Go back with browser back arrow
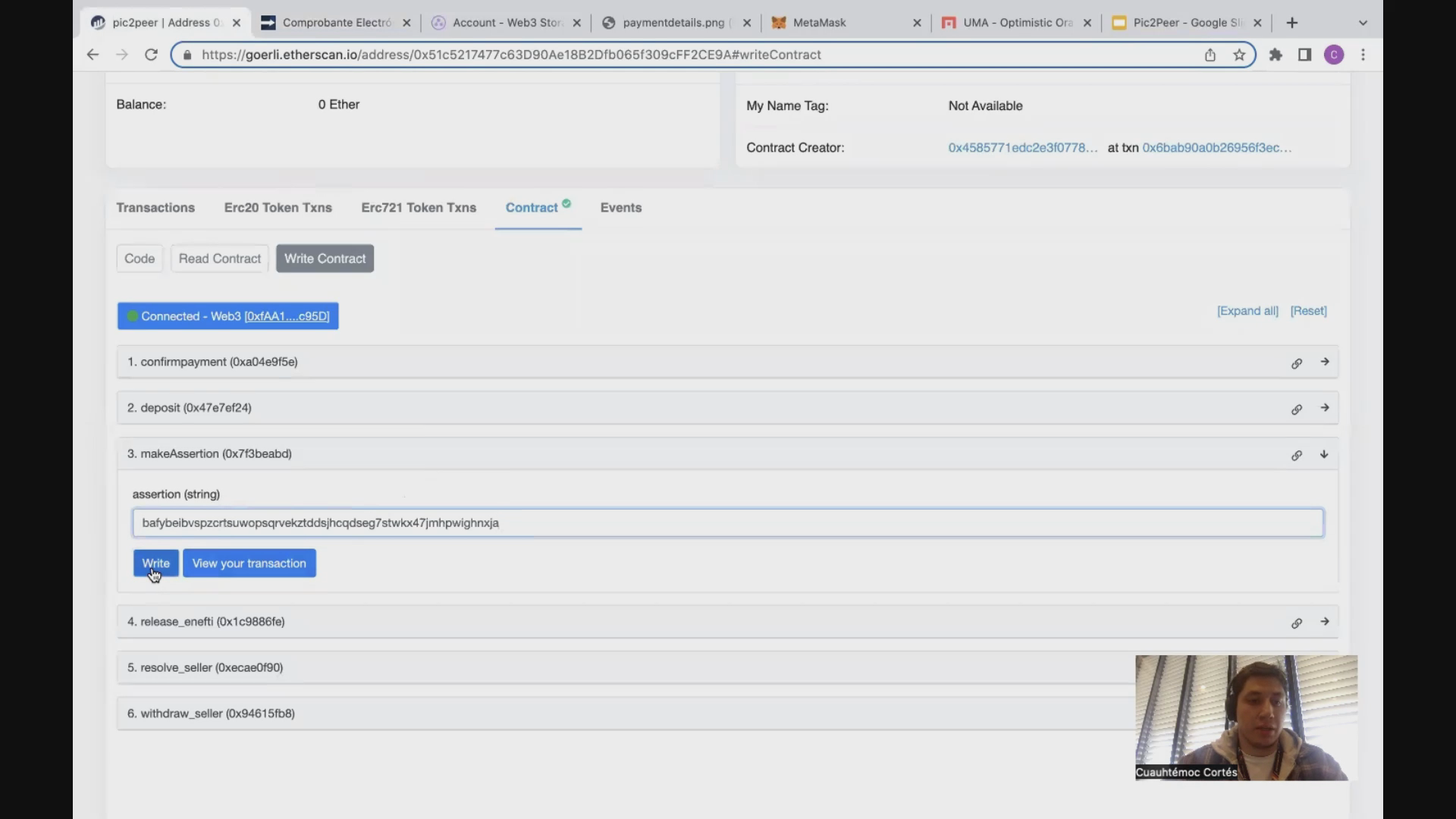Screen dimensions: 1456x819 [93, 55]
